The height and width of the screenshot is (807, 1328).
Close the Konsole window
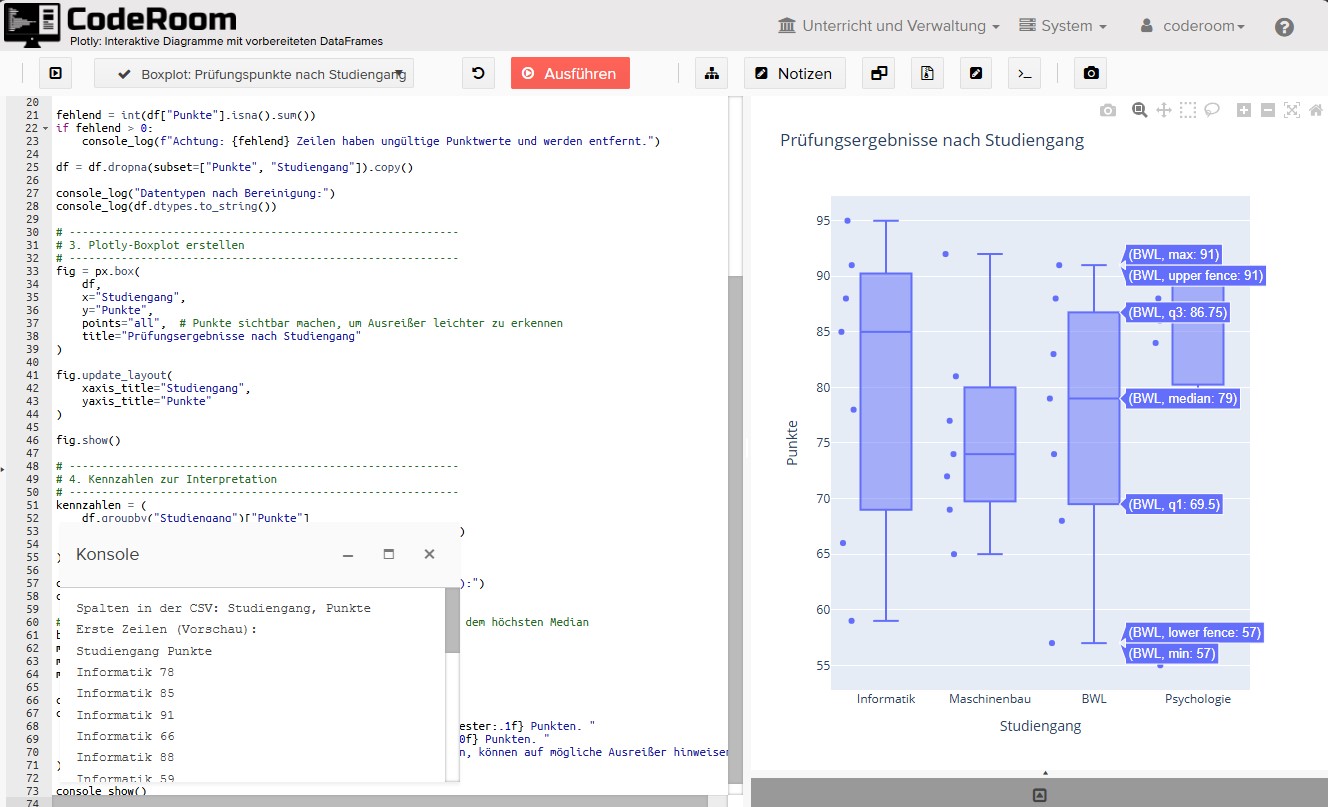click(x=429, y=554)
